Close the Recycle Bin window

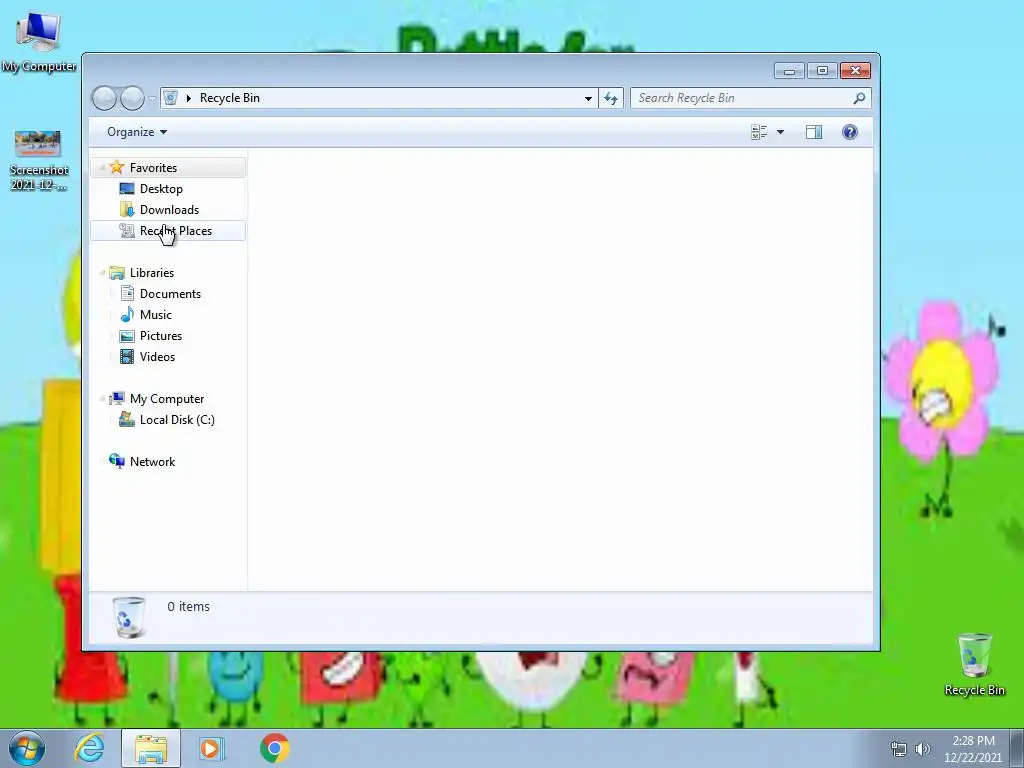(x=856, y=71)
